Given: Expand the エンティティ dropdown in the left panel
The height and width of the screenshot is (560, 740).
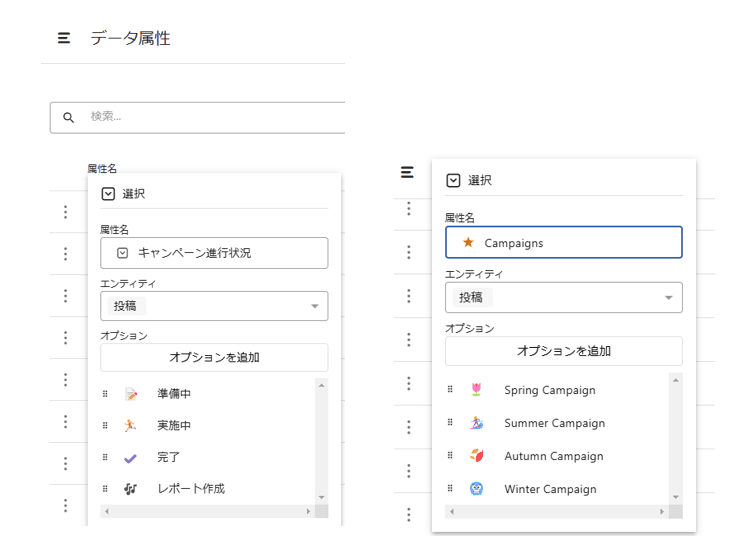Looking at the screenshot, I should coord(315,306).
